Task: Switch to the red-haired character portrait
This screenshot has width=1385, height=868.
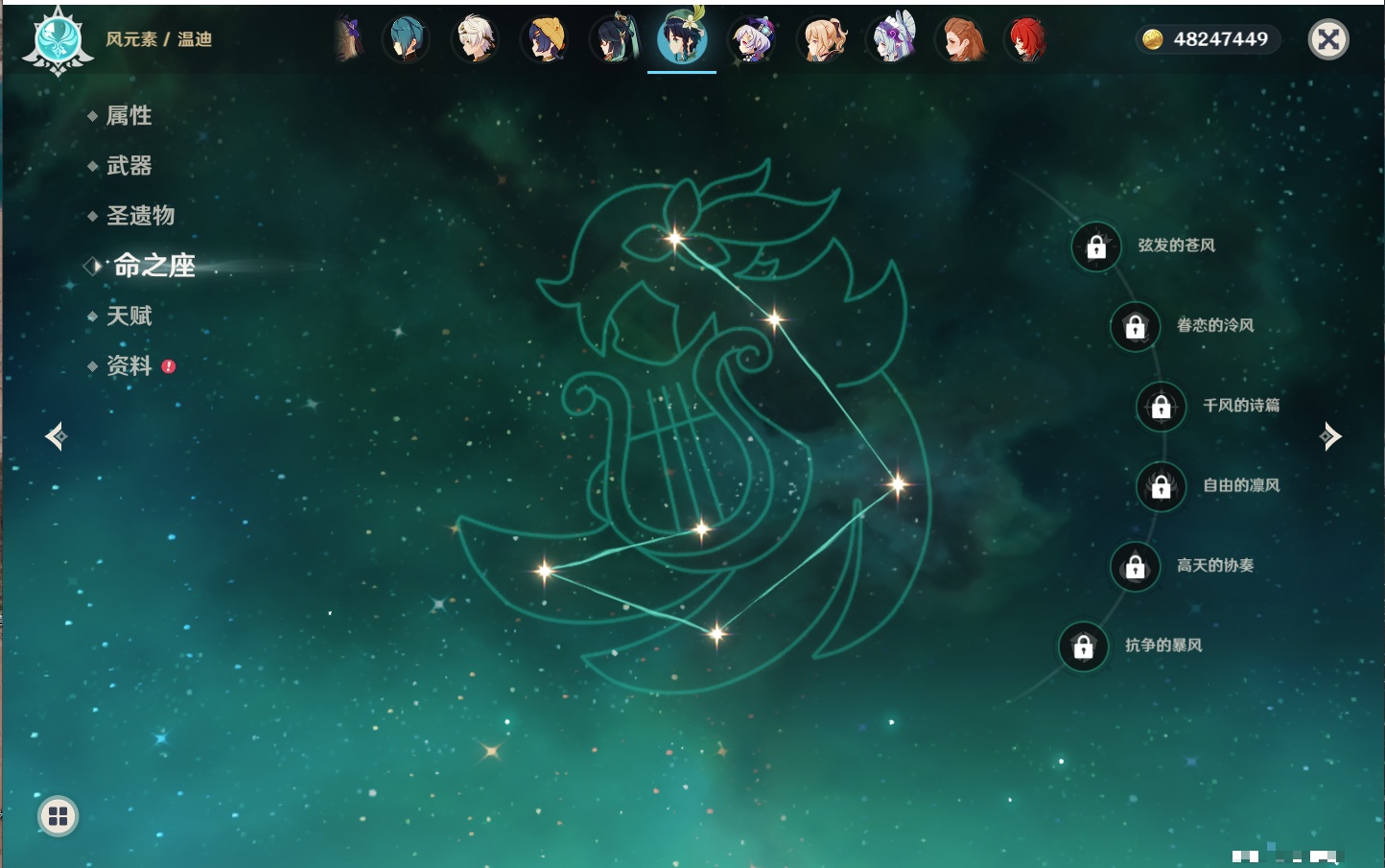Action: point(1025,40)
